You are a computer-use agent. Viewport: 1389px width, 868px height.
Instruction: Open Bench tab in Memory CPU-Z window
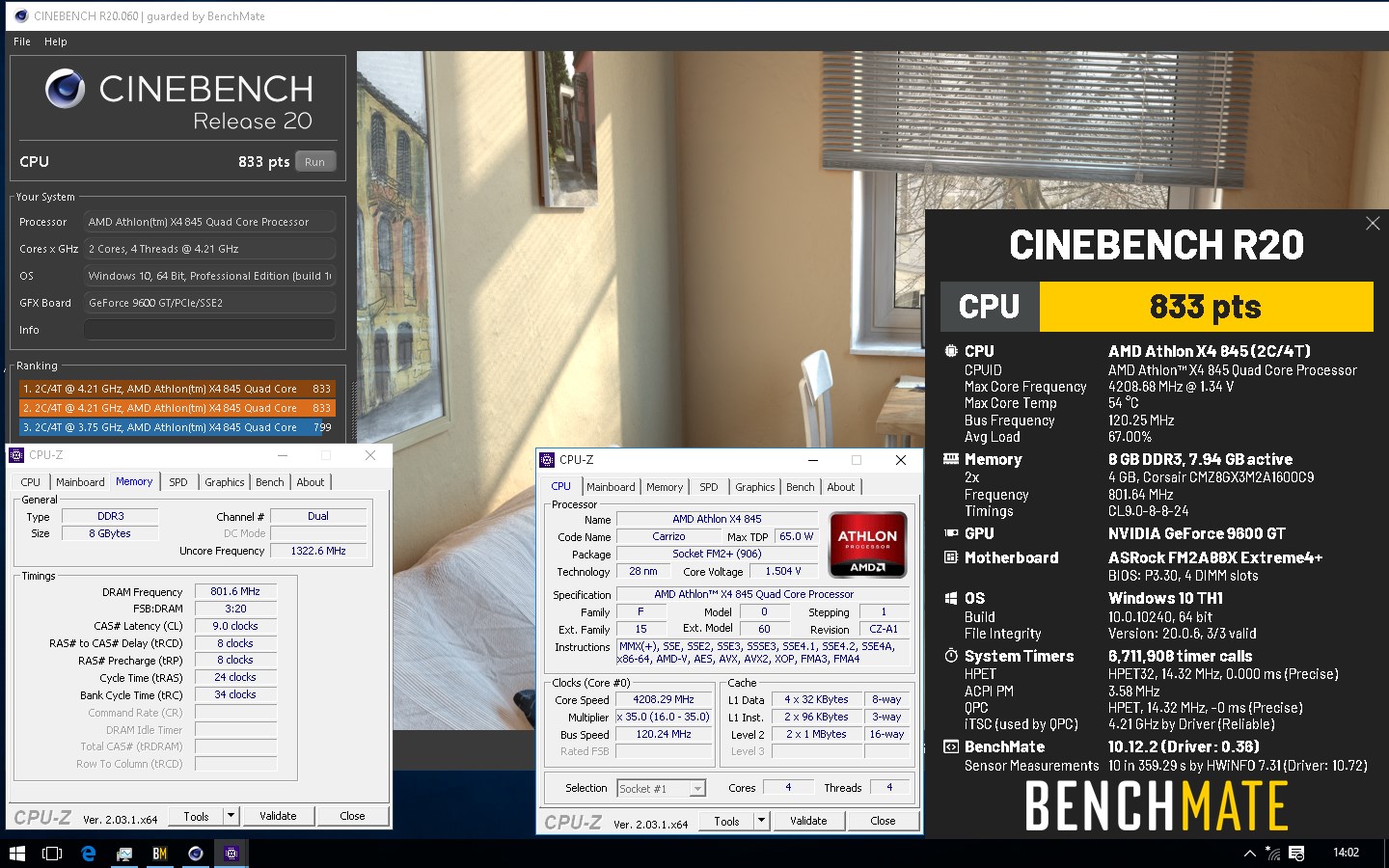click(270, 482)
